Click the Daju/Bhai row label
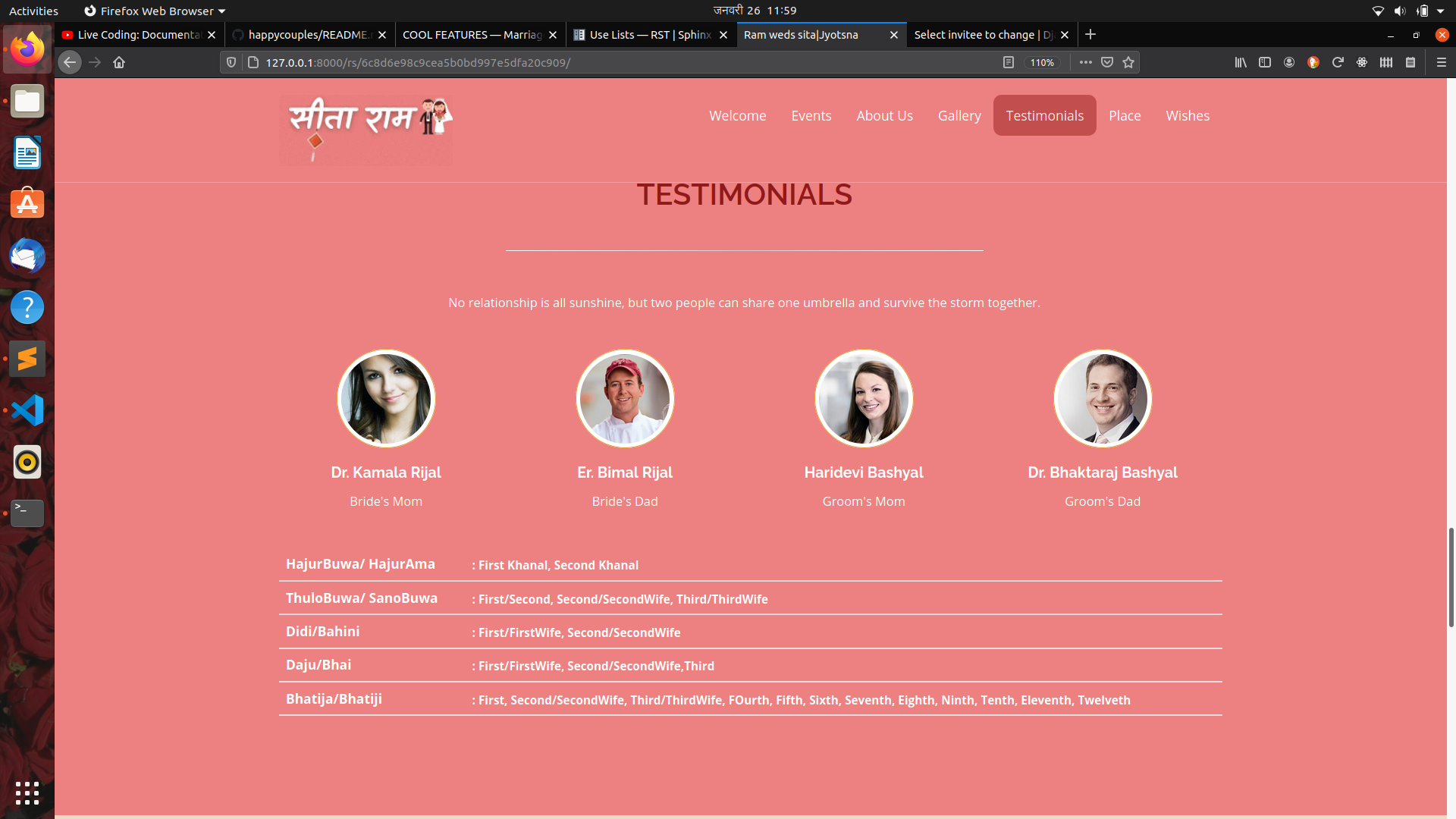Viewport: 1456px width, 819px height. pos(318,665)
